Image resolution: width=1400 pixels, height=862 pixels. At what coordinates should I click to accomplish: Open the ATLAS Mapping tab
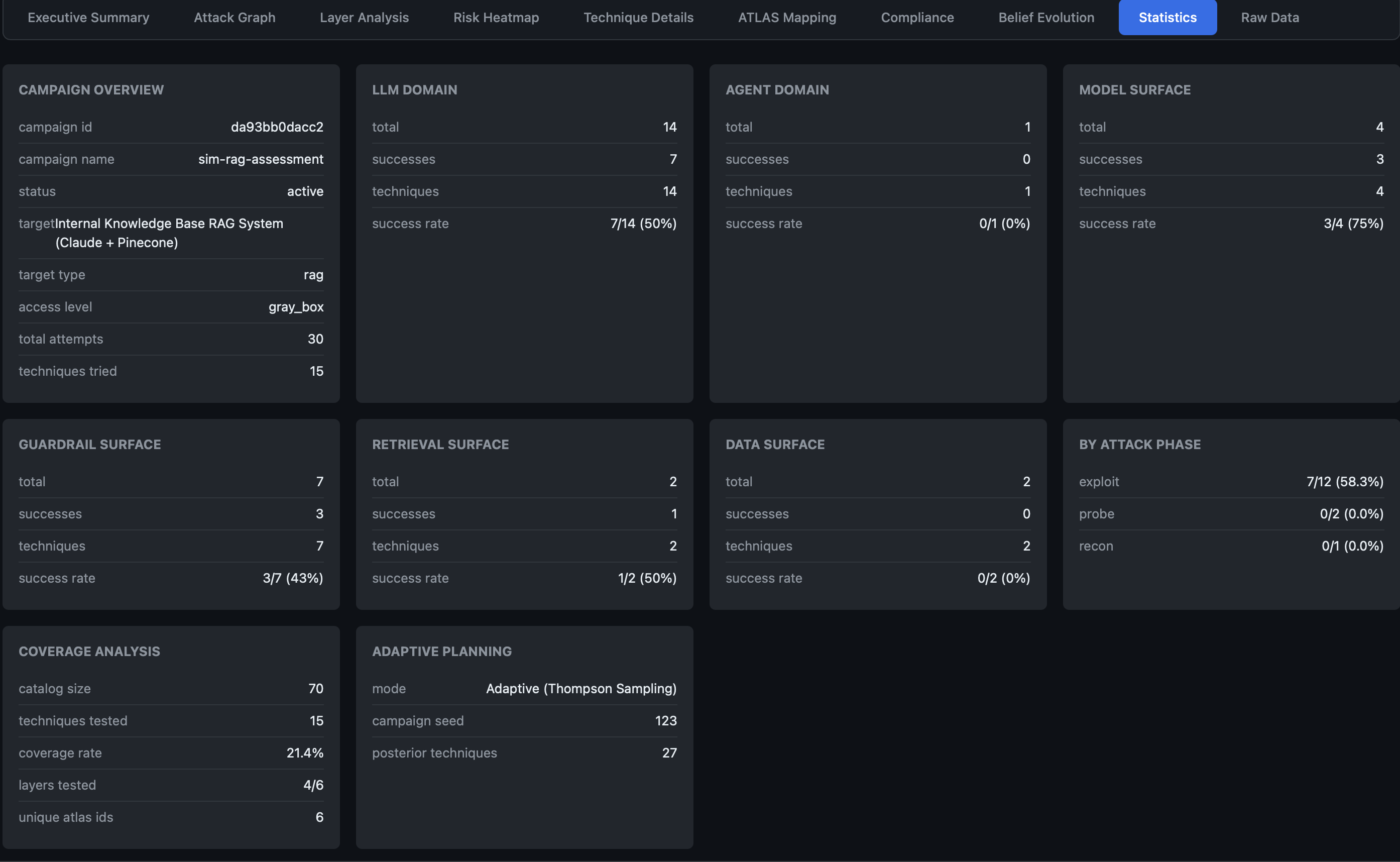pyautogui.click(x=787, y=18)
